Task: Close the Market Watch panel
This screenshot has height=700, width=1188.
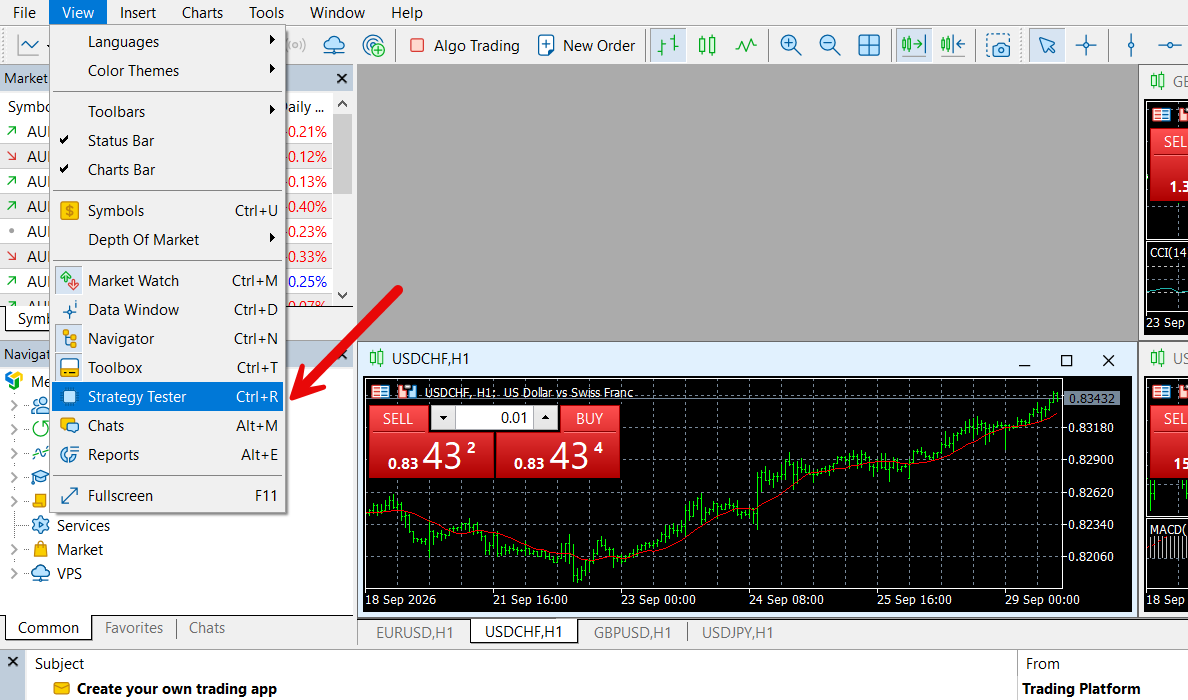Action: (x=342, y=78)
